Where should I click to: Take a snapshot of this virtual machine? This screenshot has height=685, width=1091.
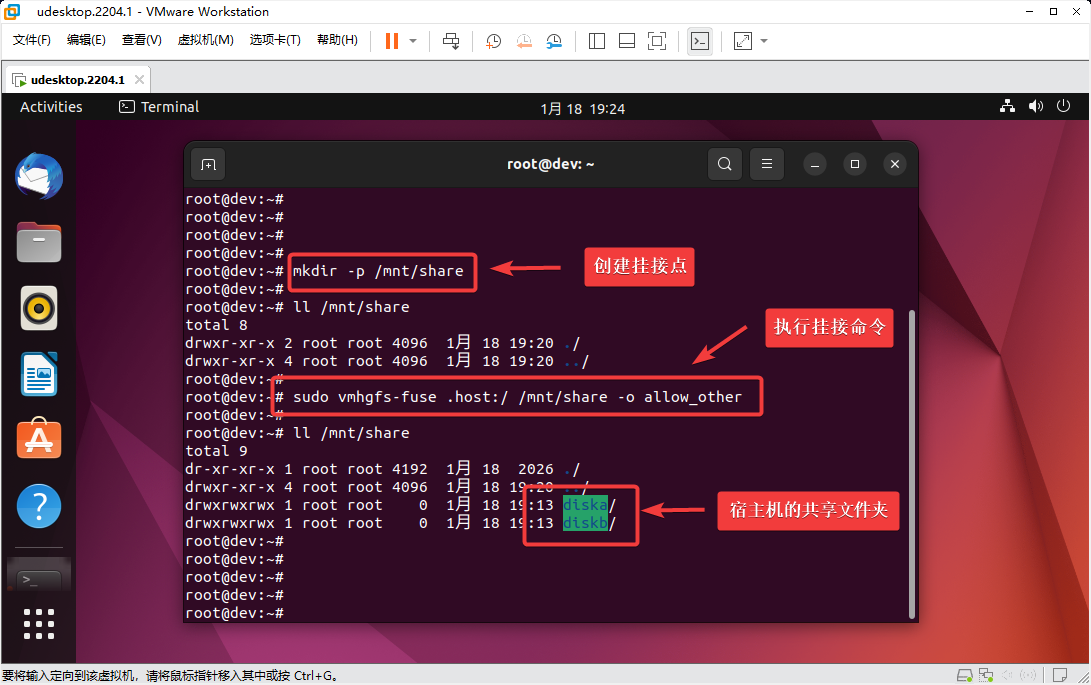pyautogui.click(x=494, y=41)
